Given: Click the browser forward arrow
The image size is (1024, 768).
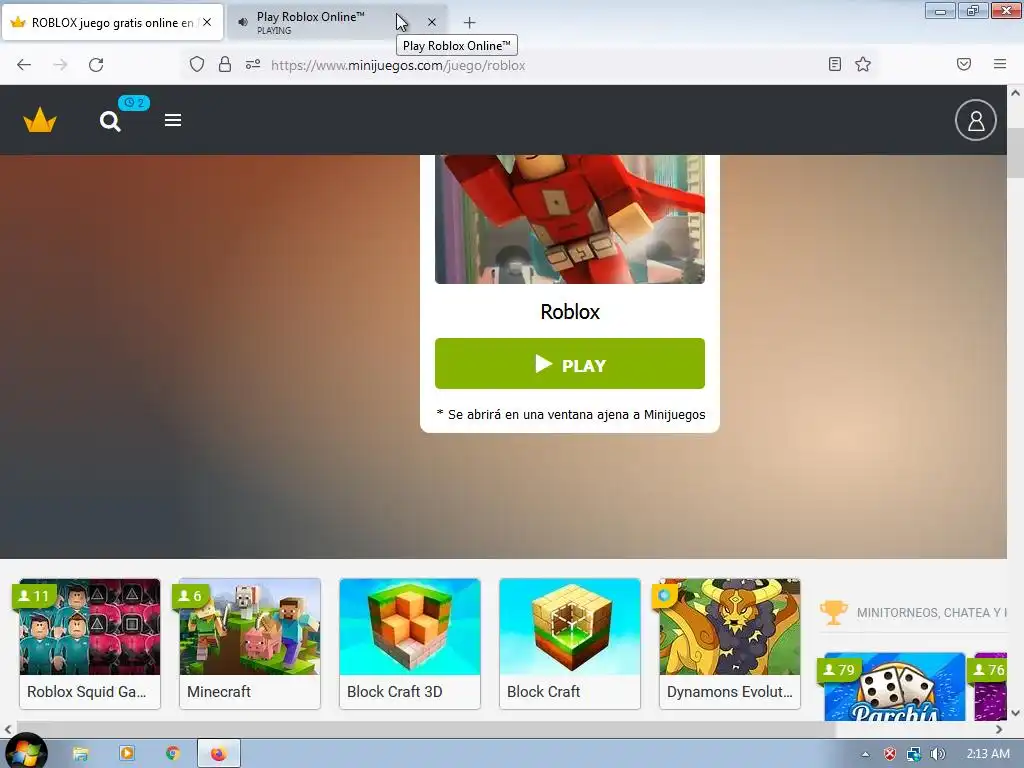Looking at the screenshot, I should pyautogui.click(x=60, y=65).
